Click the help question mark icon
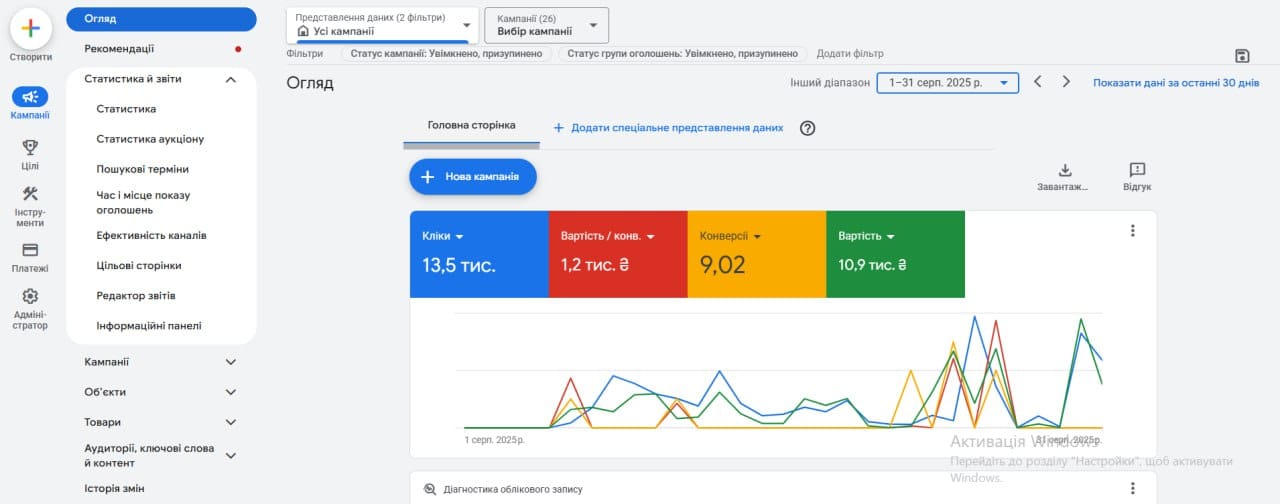The width and height of the screenshot is (1280, 504). [808, 128]
